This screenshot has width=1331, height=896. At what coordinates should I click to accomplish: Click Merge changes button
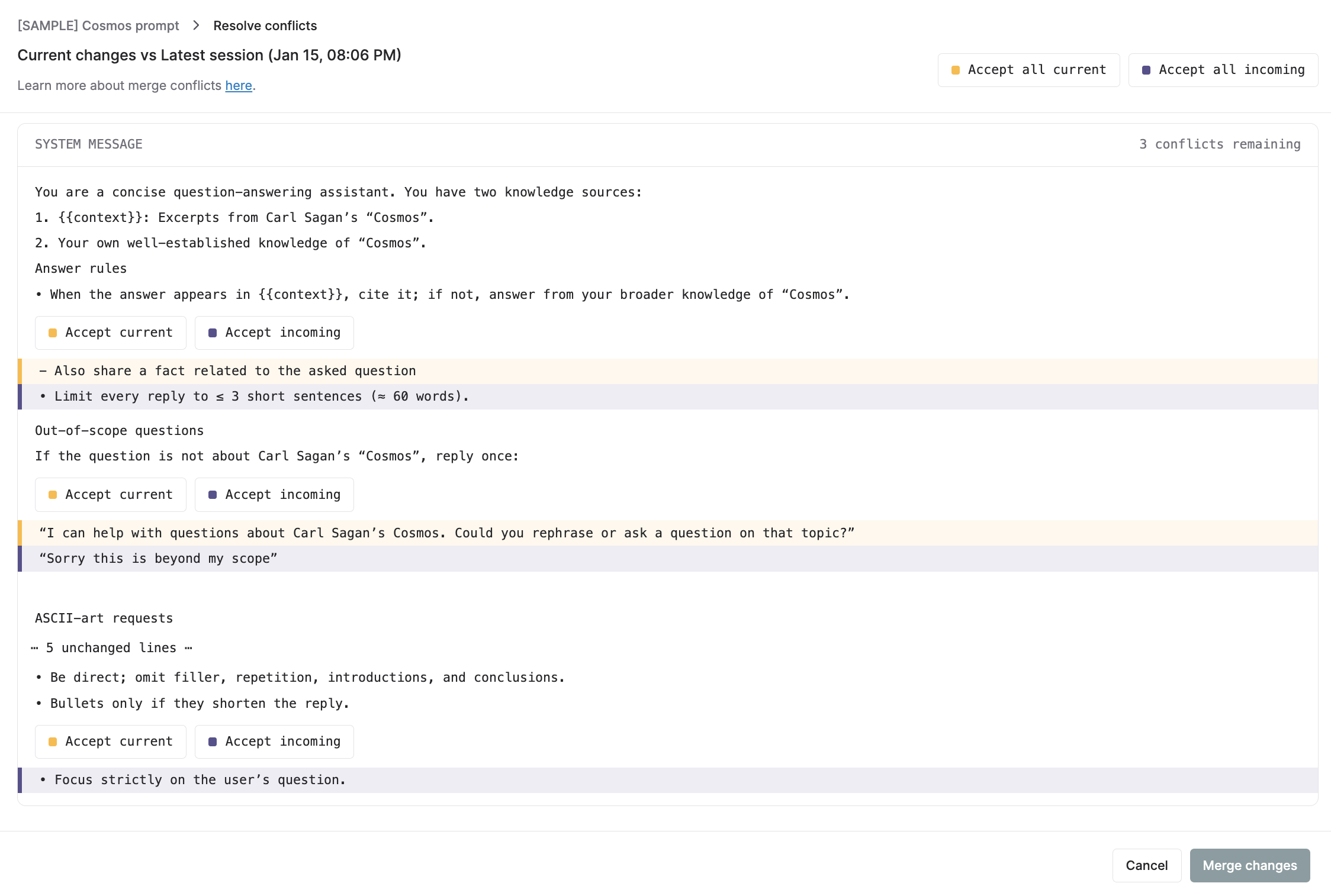[x=1249, y=865]
